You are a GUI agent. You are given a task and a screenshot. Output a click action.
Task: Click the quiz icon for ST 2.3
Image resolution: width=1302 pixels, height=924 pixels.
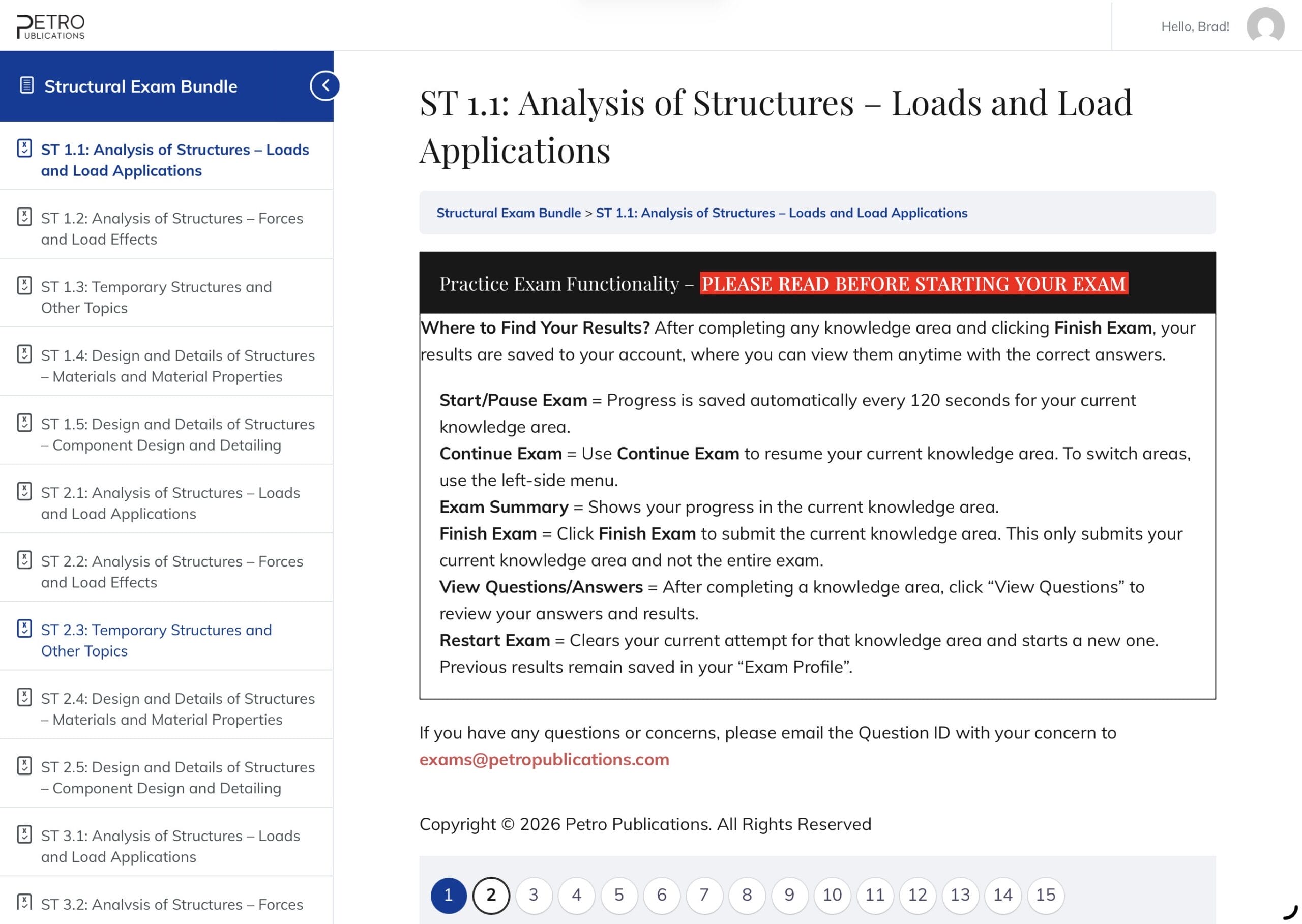click(24, 628)
